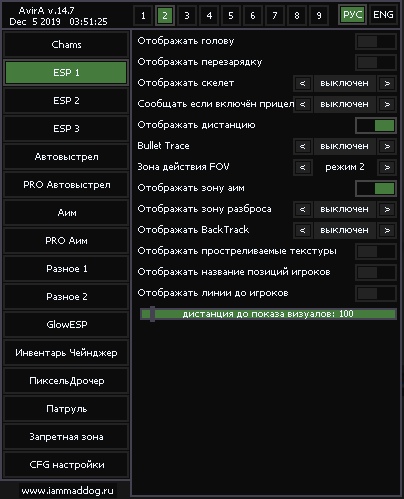Turn off Отображать зону аим switch
The height and width of the screenshot is (499, 404).
click(376, 188)
